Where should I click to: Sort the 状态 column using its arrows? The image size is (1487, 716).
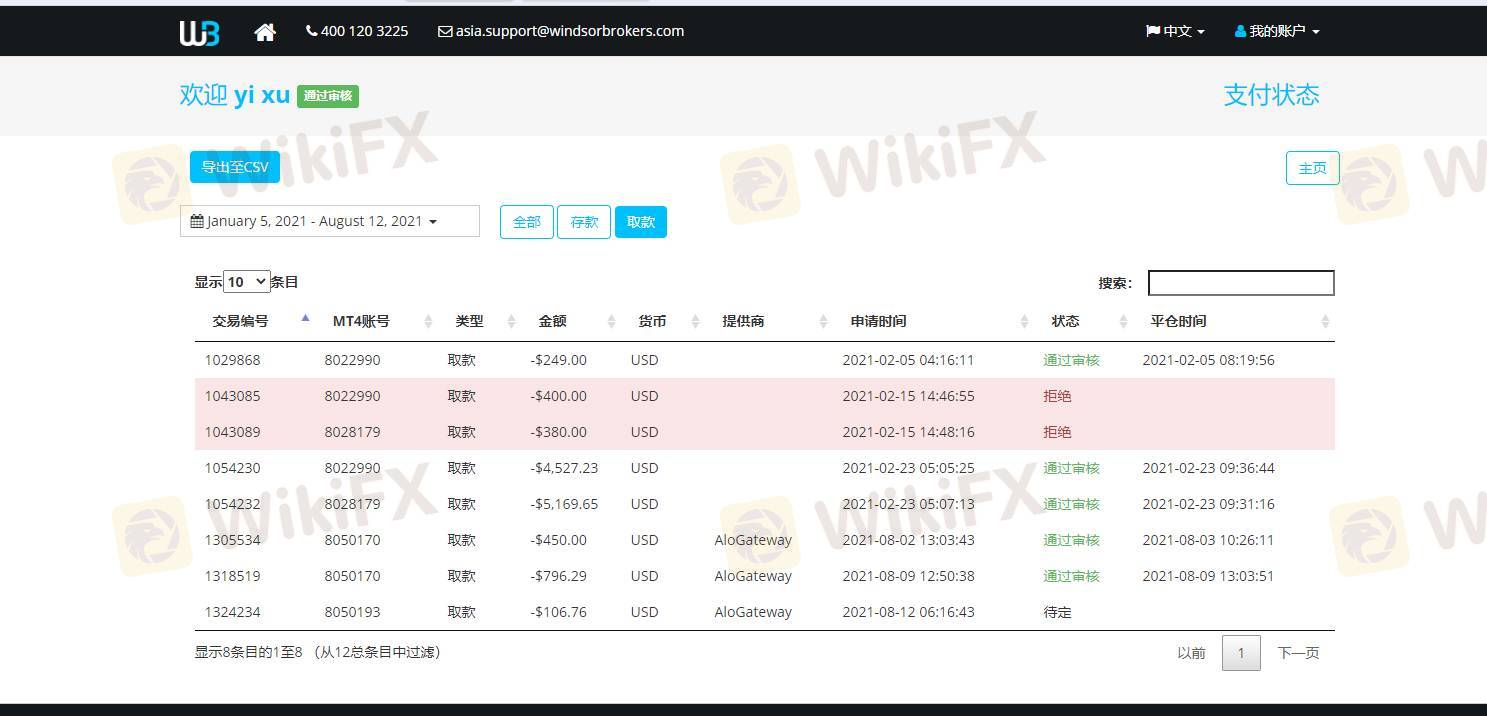(1123, 321)
